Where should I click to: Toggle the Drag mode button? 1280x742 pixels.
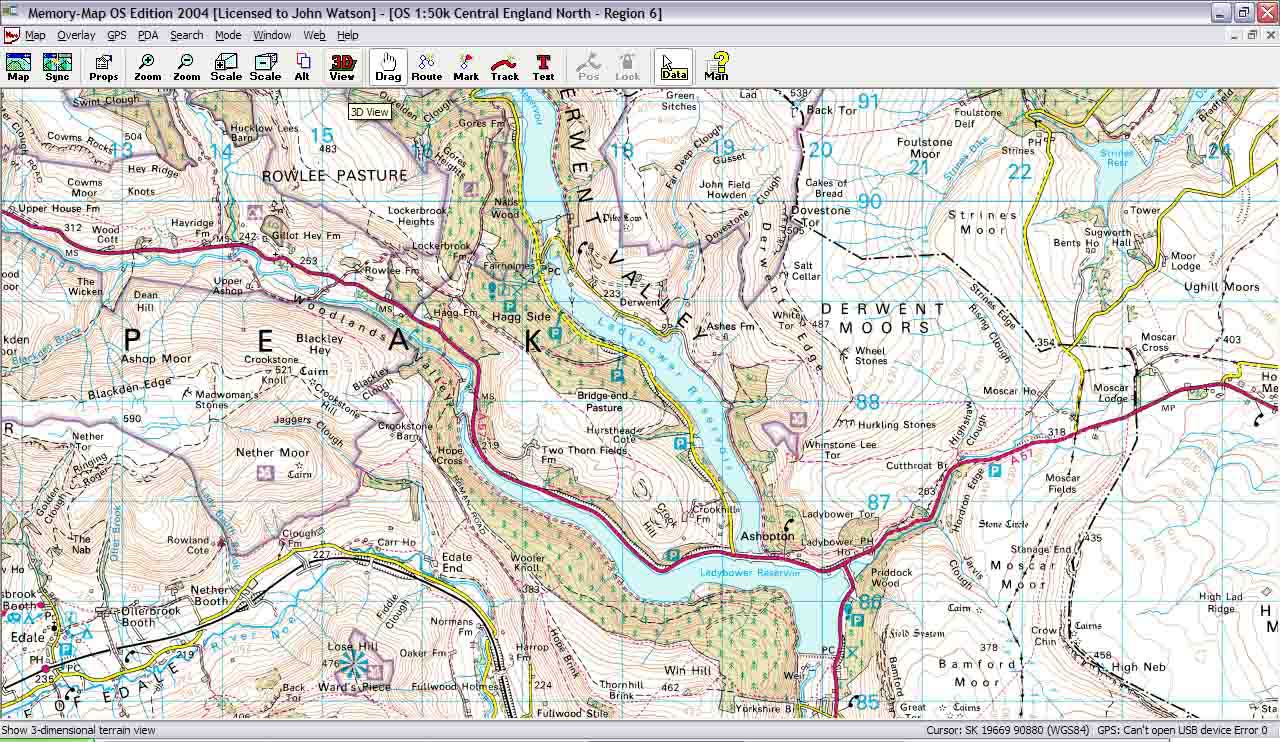coord(388,67)
